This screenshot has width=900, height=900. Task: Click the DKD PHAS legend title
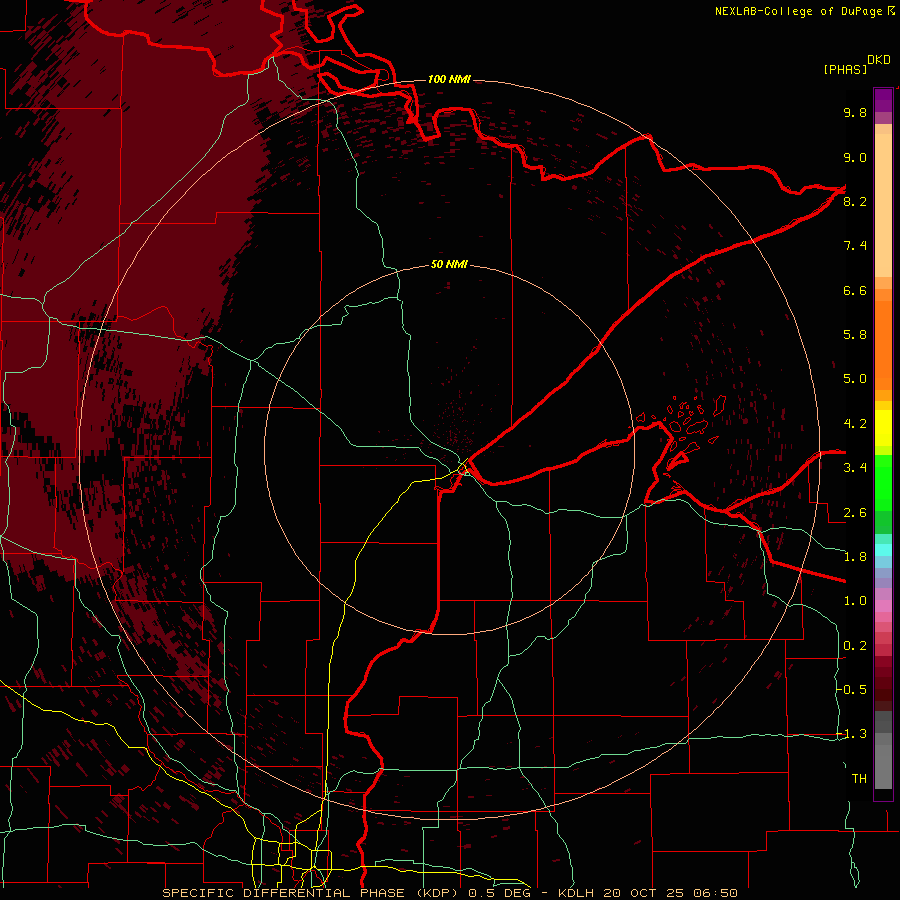pos(856,64)
